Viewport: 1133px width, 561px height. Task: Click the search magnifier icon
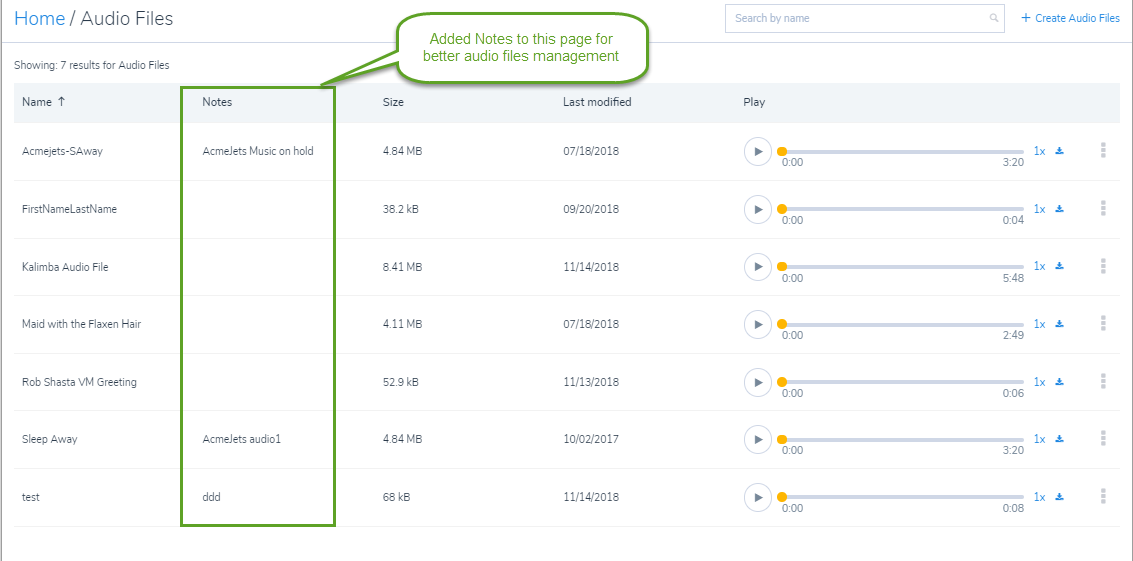point(994,18)
